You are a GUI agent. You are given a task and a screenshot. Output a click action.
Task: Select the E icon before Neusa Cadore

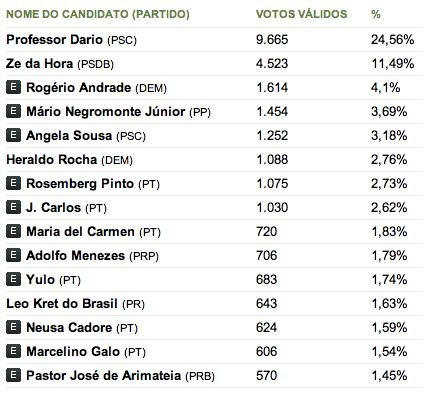point(13,328)
